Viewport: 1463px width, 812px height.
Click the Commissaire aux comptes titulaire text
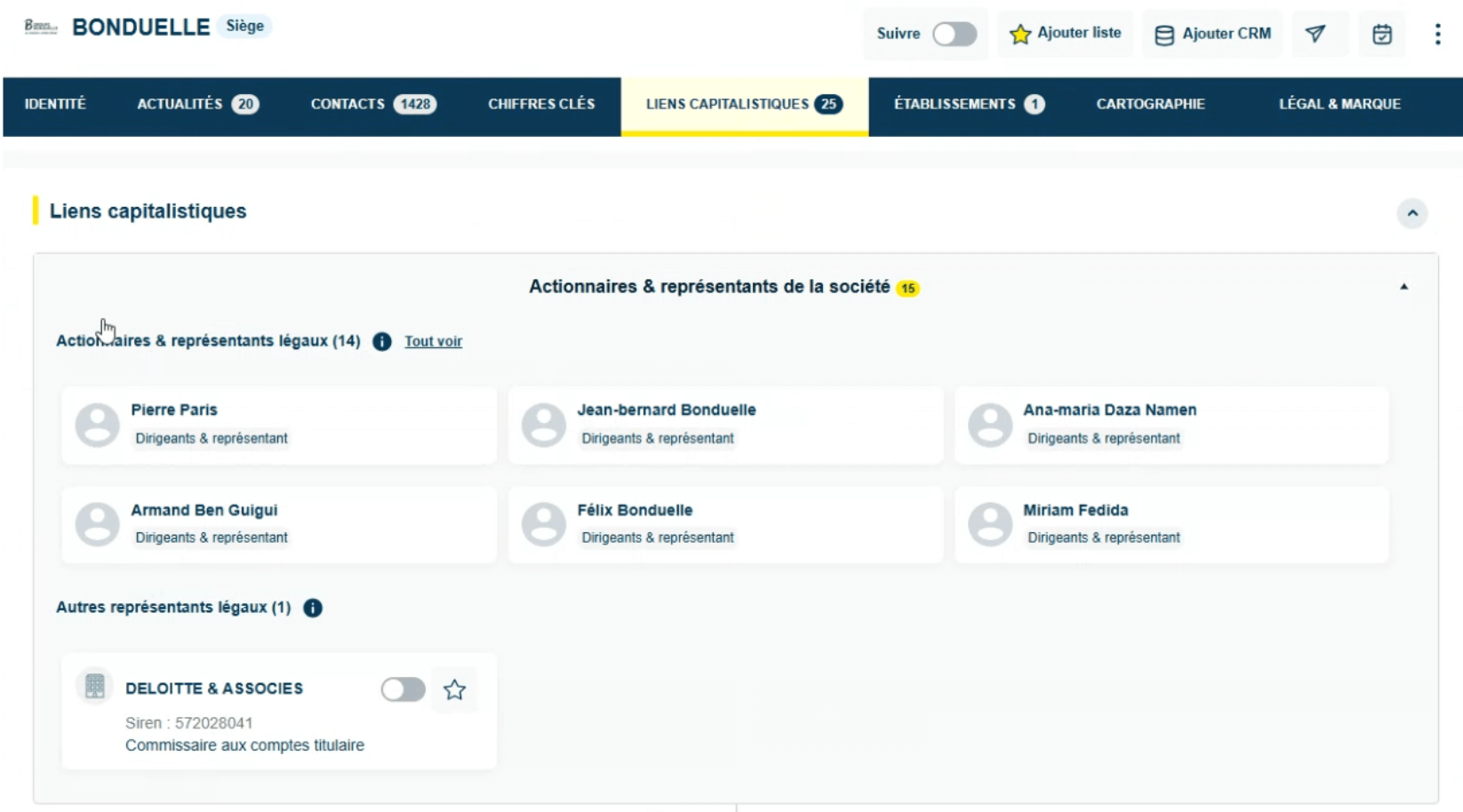point(244,745)
